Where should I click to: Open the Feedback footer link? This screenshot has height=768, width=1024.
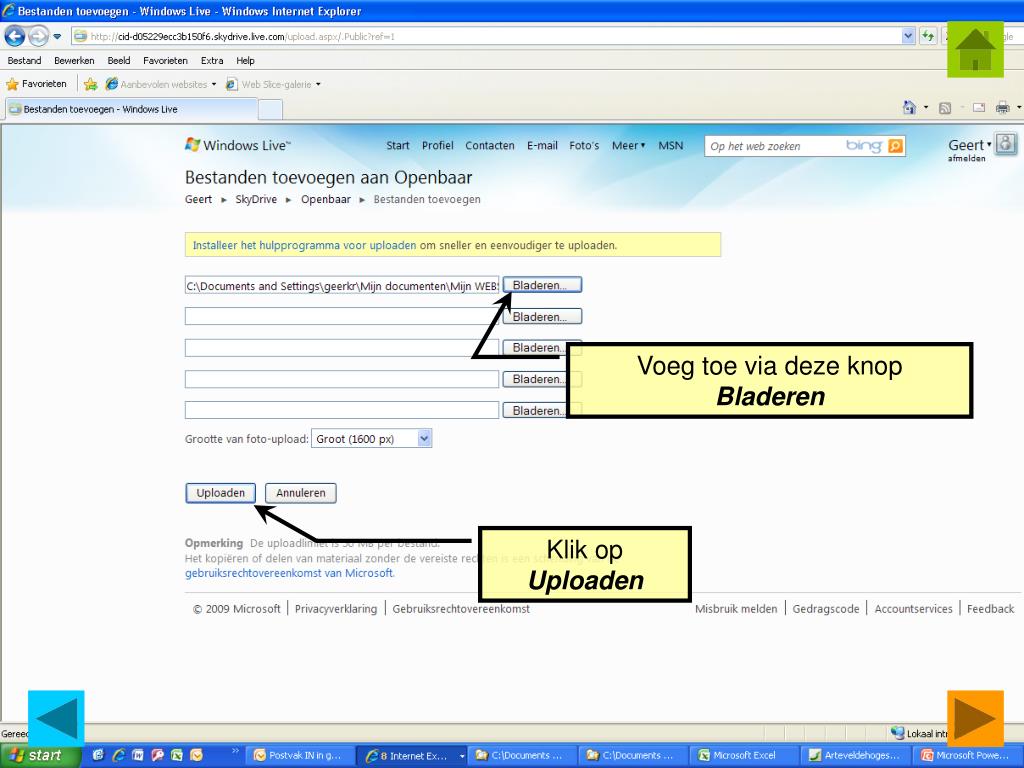[x=990, y=609]
